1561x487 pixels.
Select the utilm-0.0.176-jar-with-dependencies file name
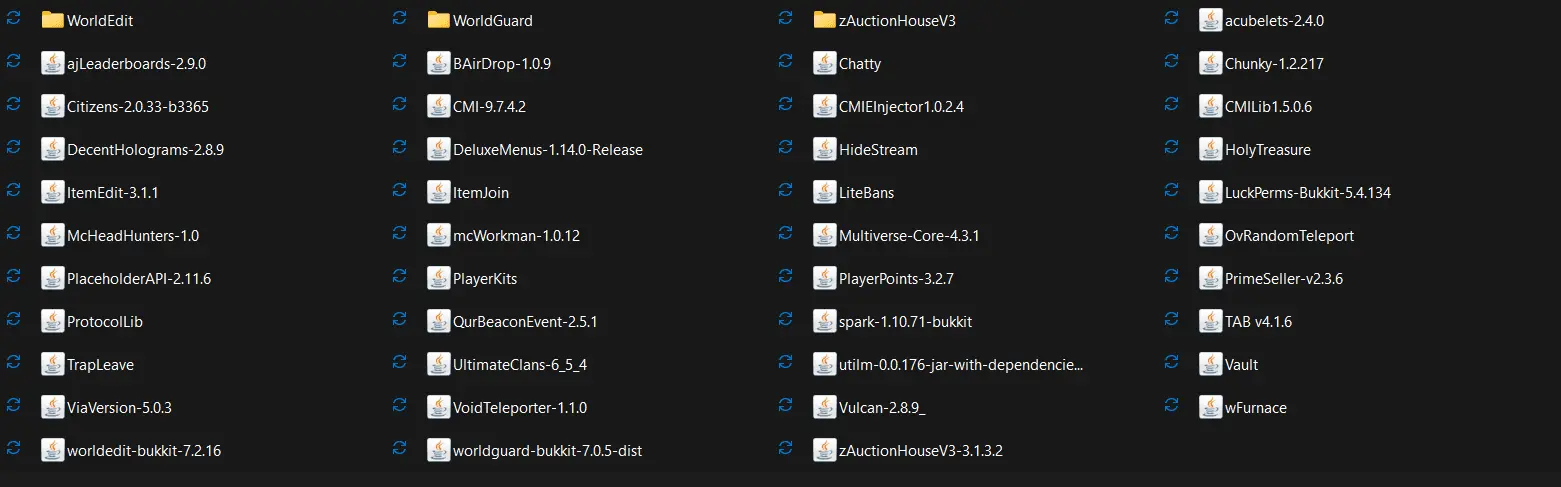(x=961, y=365)
